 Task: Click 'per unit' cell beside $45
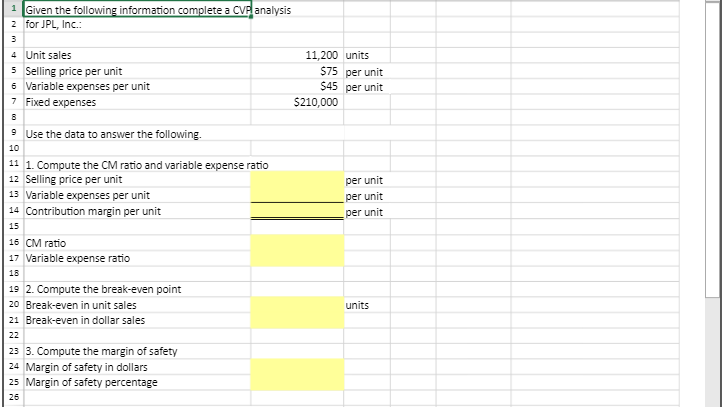point(367,87)
